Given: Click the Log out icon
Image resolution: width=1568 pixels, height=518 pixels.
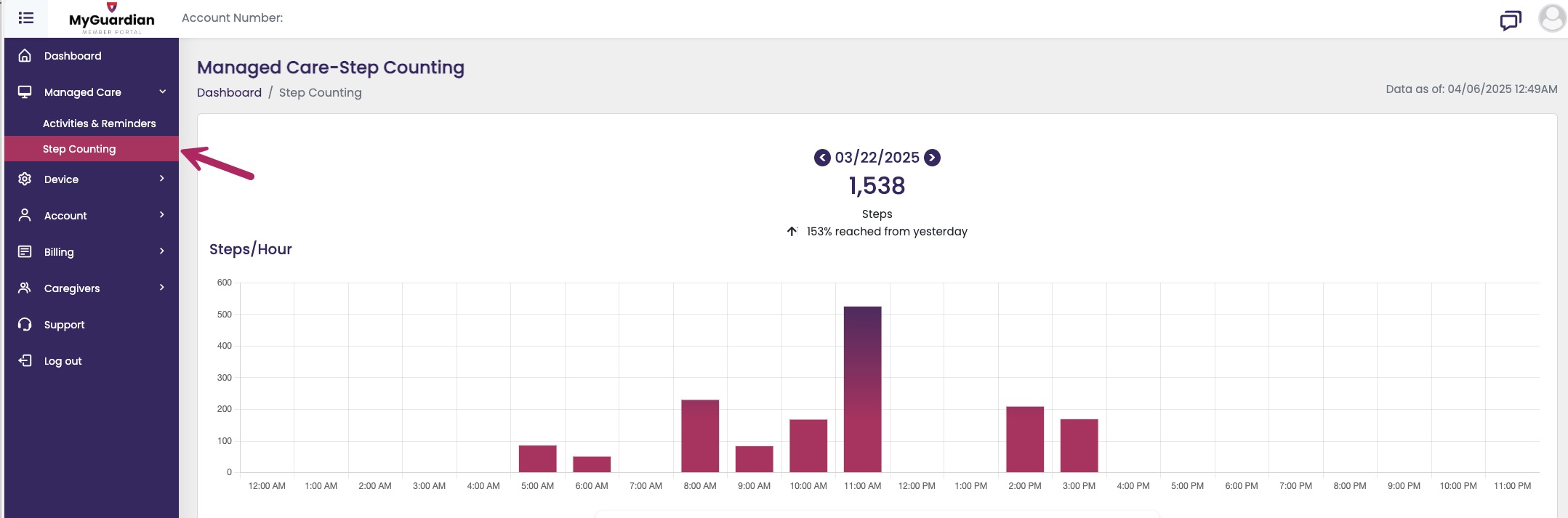Looking at the screenshot, I should [25, 361].
